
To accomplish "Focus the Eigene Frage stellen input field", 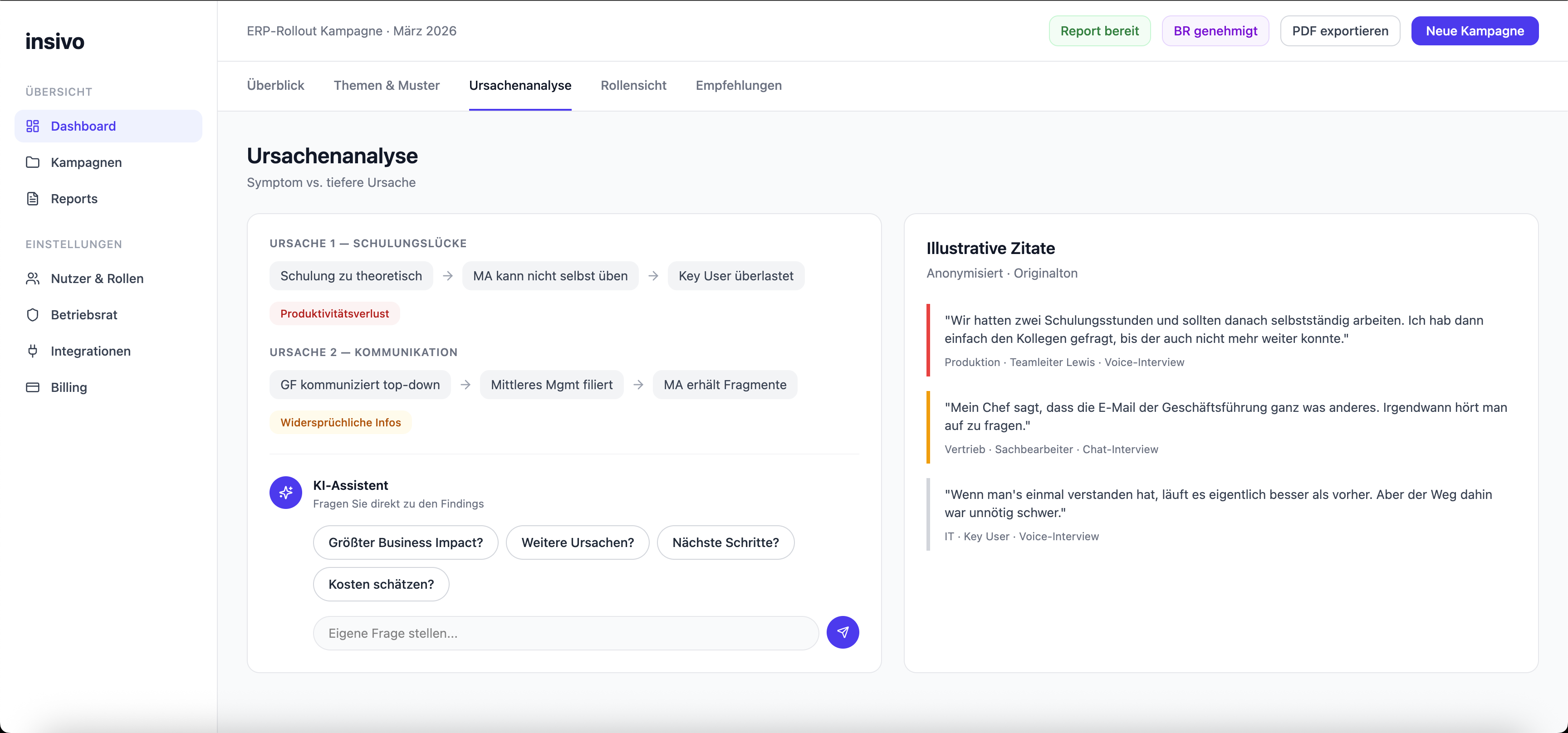I will coord(565,633).
